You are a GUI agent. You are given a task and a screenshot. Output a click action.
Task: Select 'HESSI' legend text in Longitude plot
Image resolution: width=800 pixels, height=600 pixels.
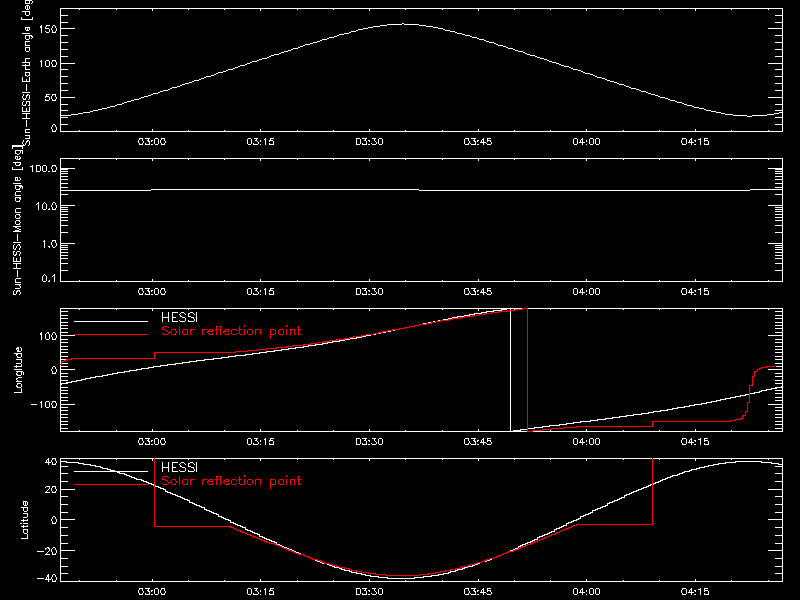(x=179, y=317)
